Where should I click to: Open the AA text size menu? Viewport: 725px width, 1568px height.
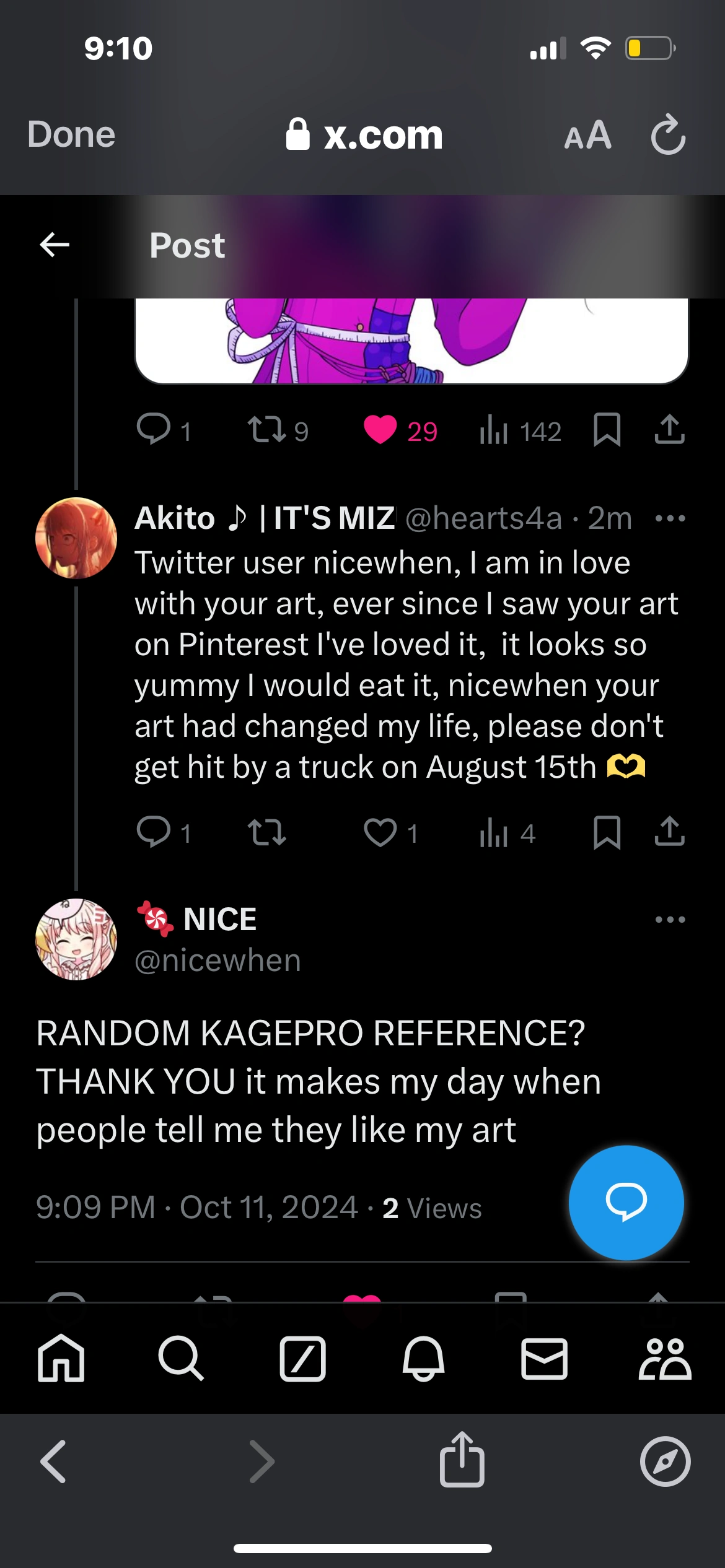[x=587, y=136]
